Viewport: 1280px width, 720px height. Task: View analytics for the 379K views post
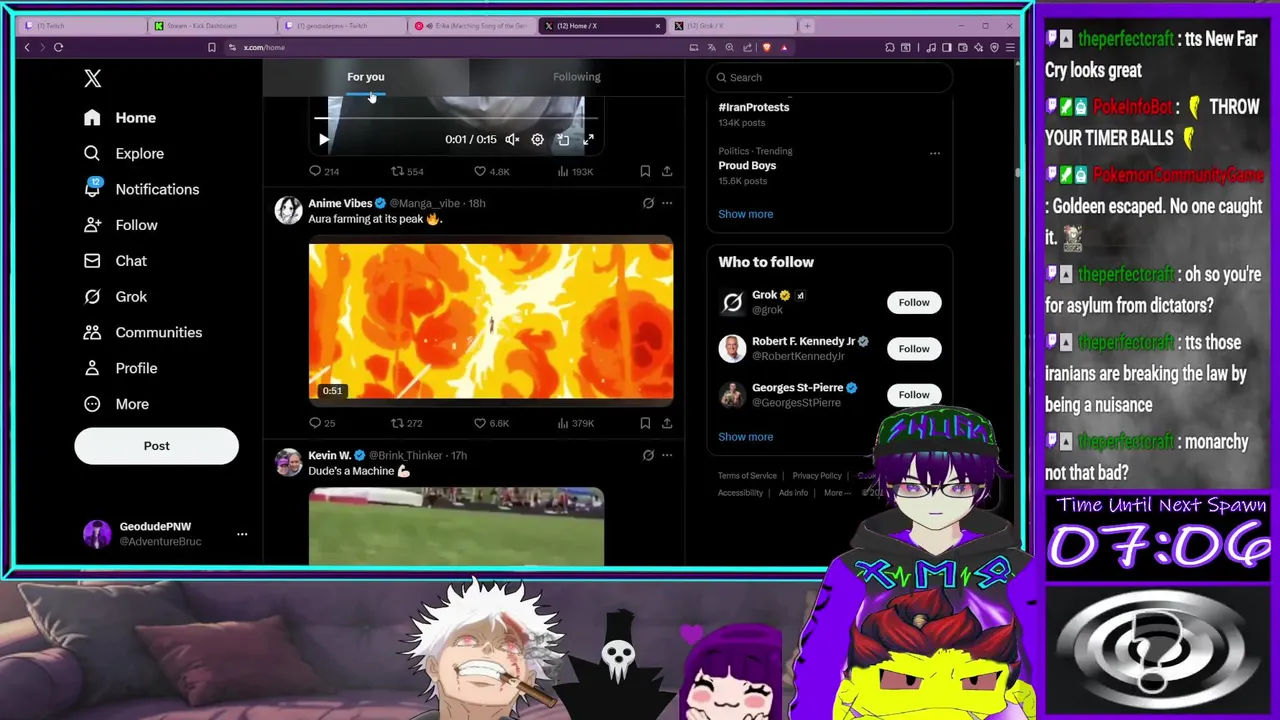575,423
